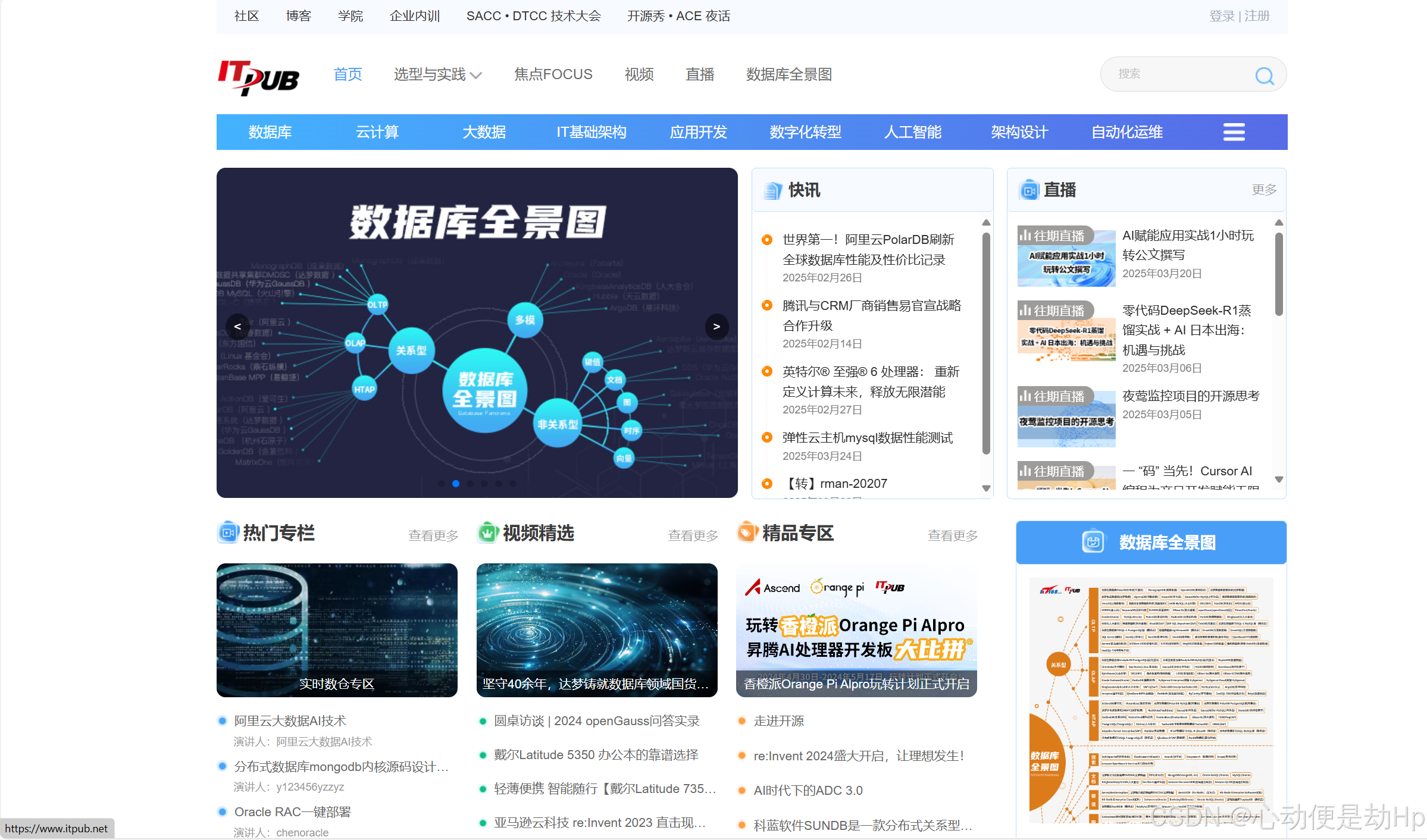Click 查看更多 next to 热门专栏

coord(433,535)
